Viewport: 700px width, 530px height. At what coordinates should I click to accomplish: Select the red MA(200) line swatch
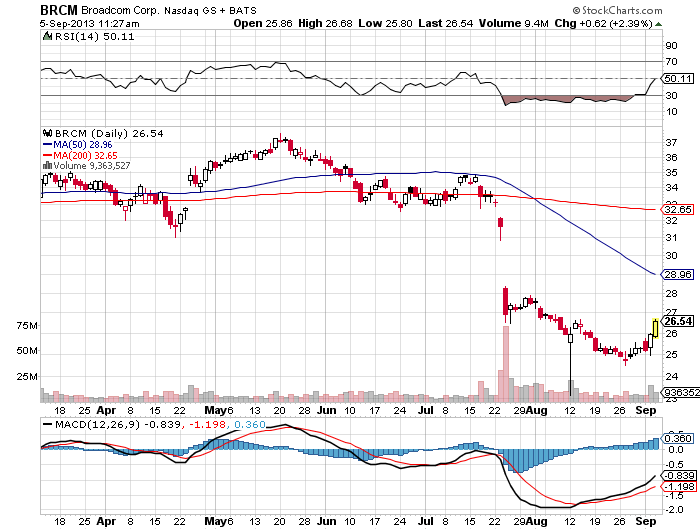(x=47, y=155)
